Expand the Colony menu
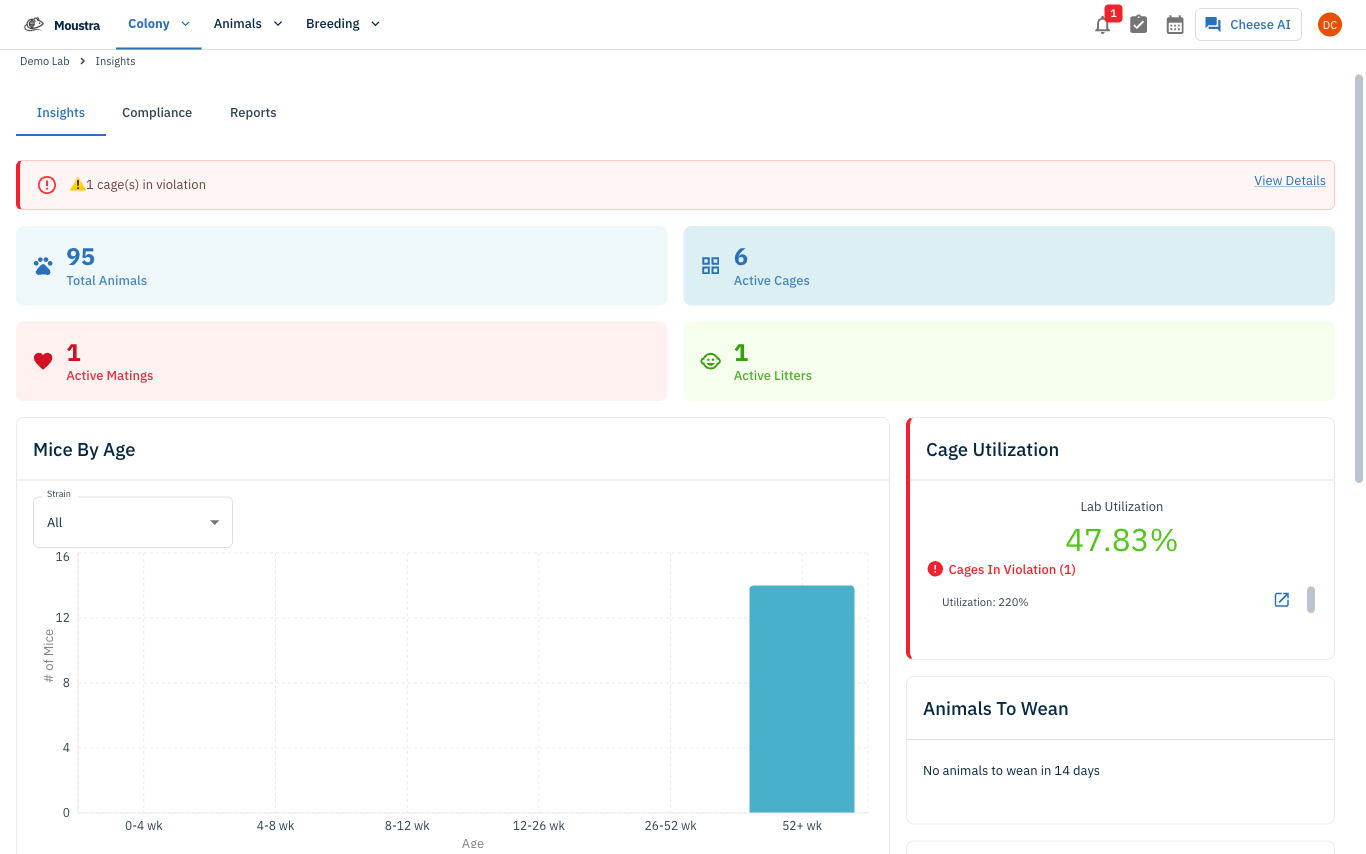The height and width of the screenshot is (854, 1366). [x=159, y=24]
